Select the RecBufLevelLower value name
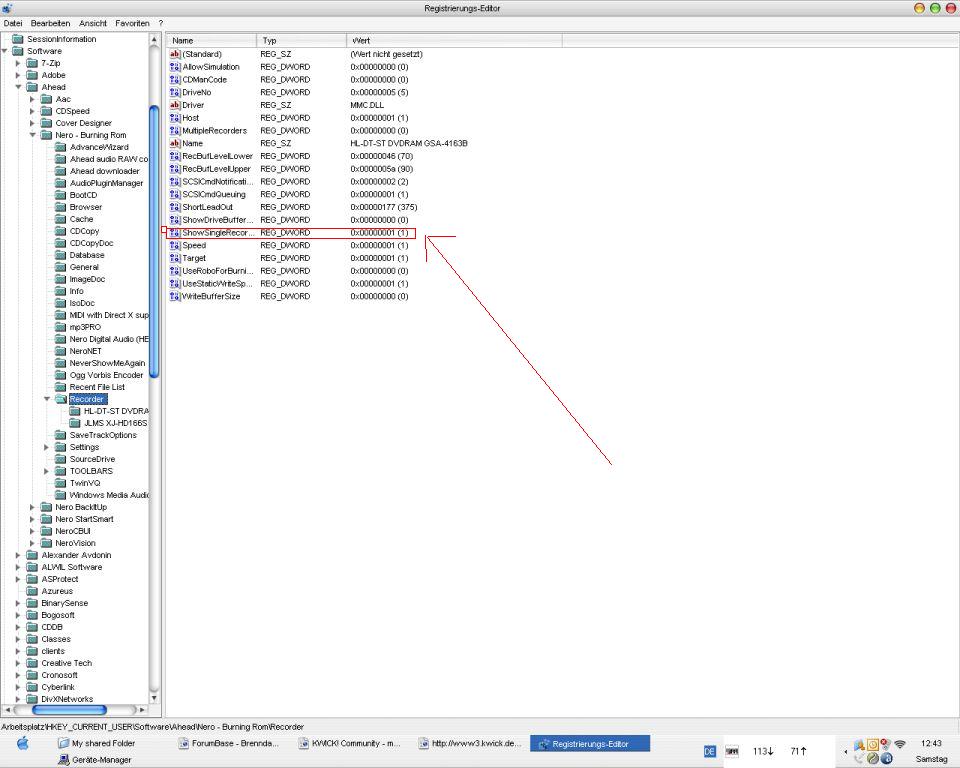 coord(217,156)
